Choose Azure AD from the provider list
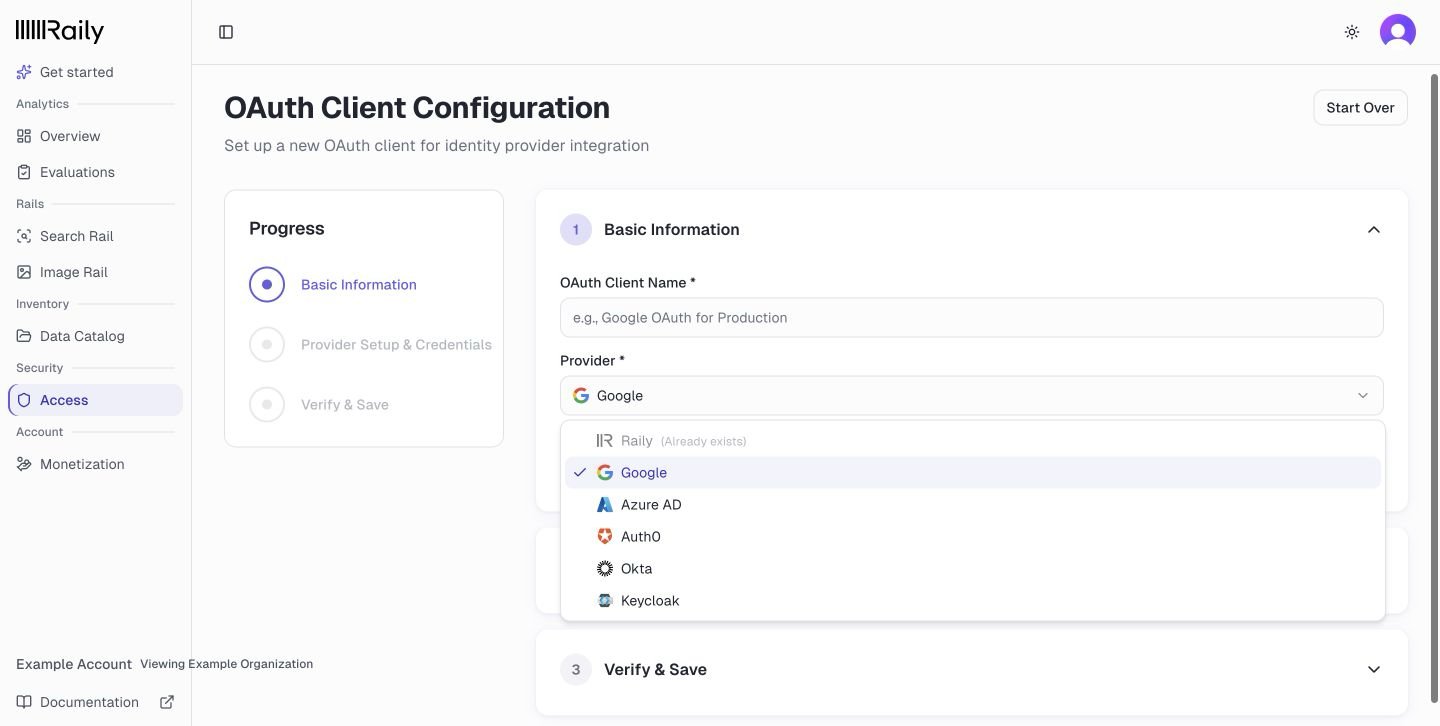The width and height of the screenshot is (1440, 726). 973,505
